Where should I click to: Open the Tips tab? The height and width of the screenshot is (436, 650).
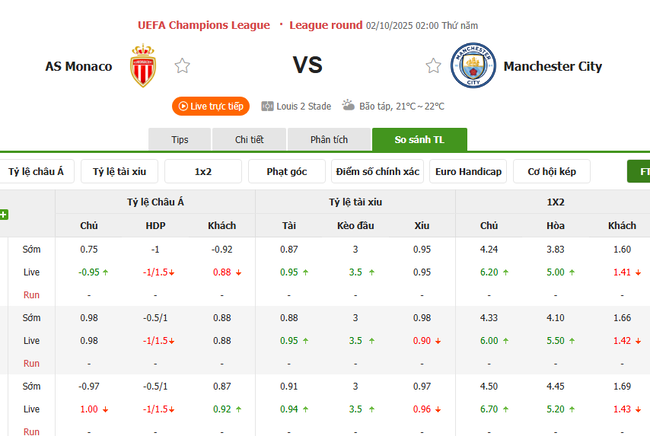tap(180, 140)
